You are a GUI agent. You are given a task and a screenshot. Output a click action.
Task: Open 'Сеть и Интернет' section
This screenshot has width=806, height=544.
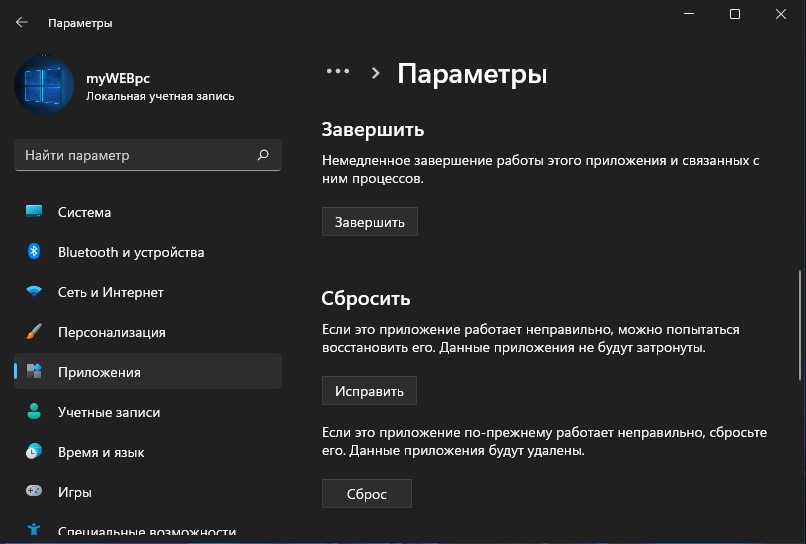pos(148,292)
